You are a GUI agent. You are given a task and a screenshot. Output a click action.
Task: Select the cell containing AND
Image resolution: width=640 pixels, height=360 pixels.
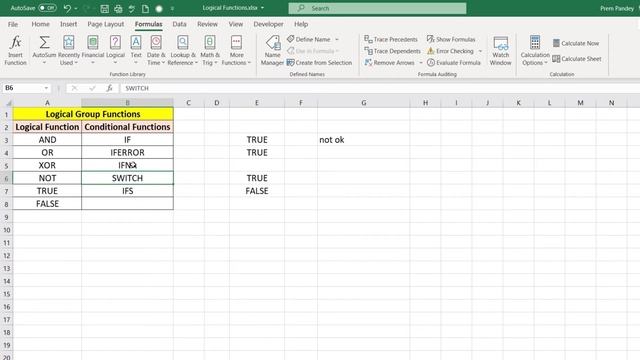click(x=47, y=140)
